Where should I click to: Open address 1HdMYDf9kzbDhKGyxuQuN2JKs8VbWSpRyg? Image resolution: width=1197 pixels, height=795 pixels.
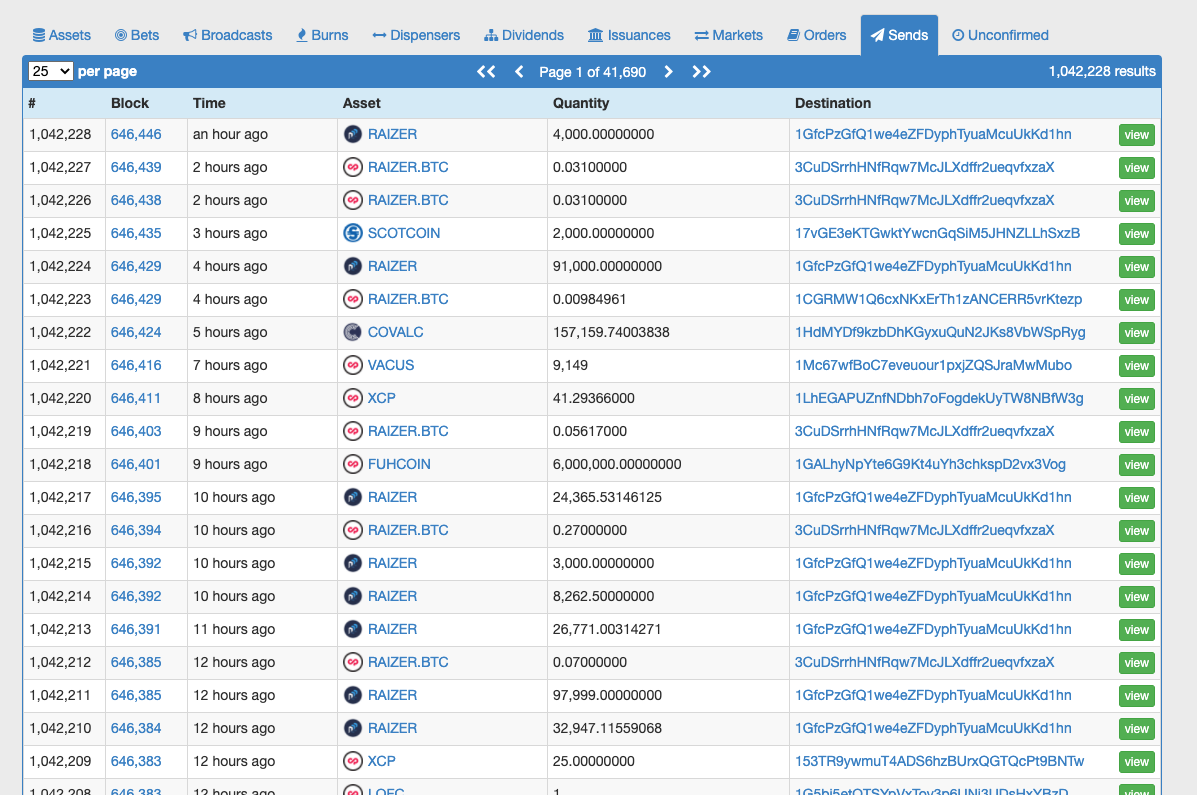coord(940,332)
